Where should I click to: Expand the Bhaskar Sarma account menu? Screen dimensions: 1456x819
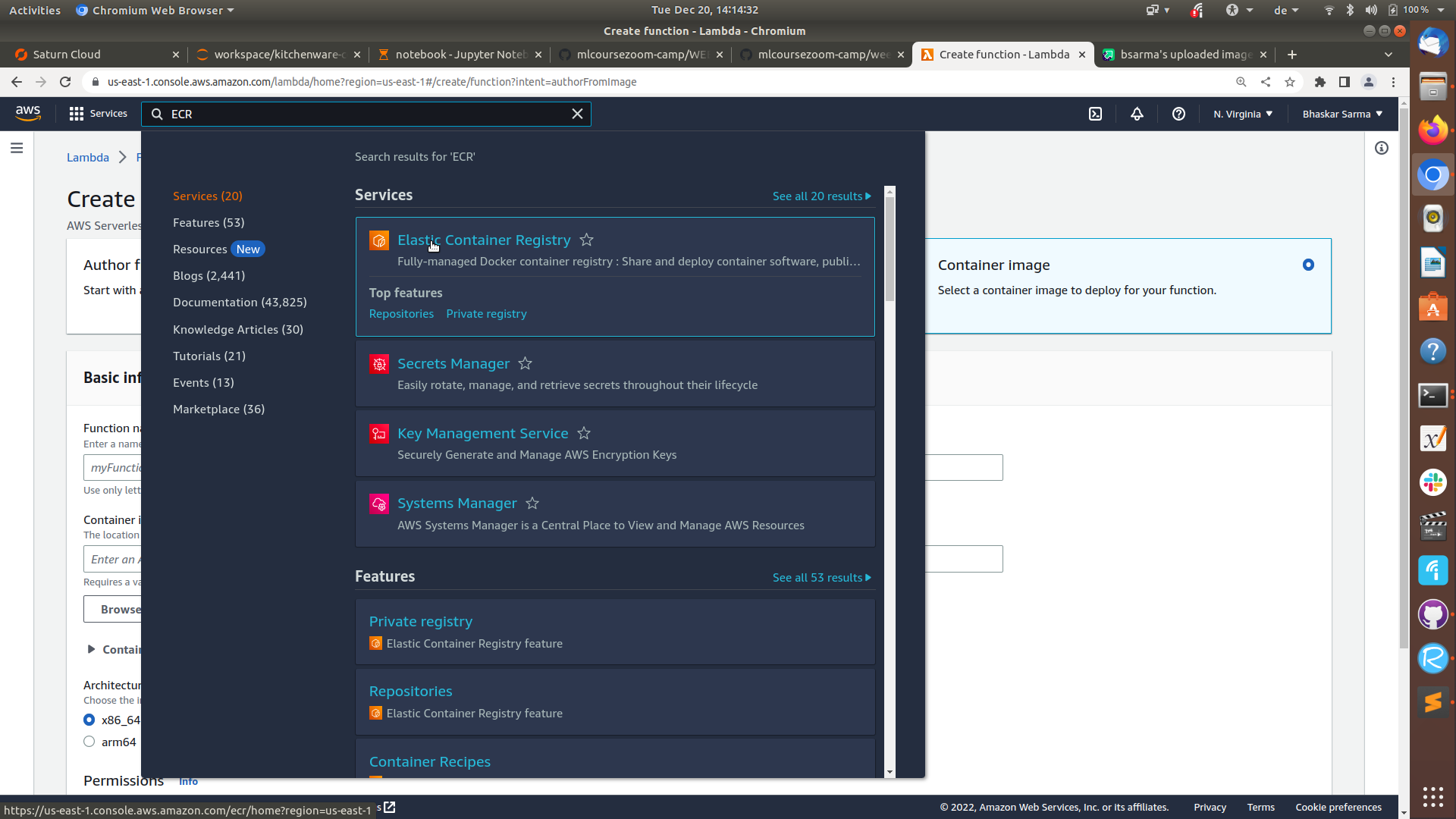tap(1341, 114)
